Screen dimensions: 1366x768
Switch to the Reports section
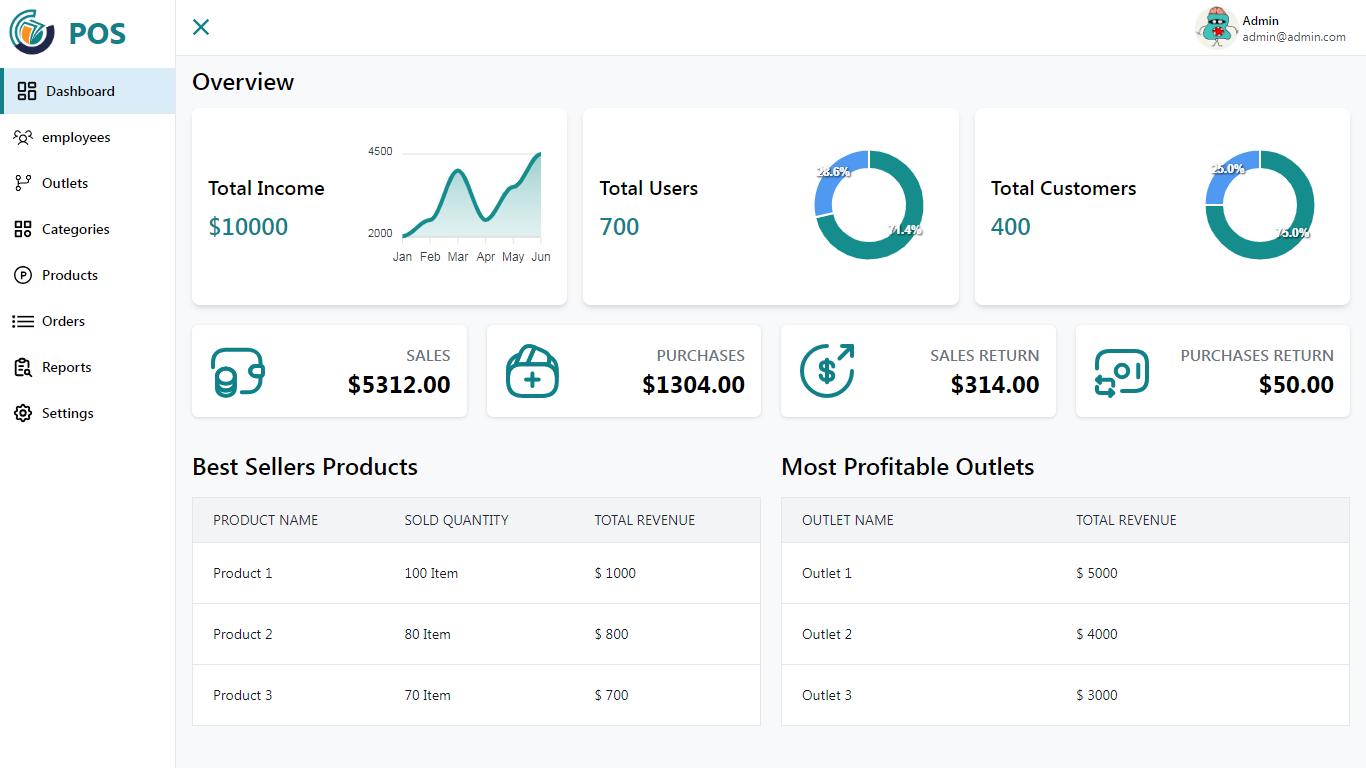coord(66,367)
